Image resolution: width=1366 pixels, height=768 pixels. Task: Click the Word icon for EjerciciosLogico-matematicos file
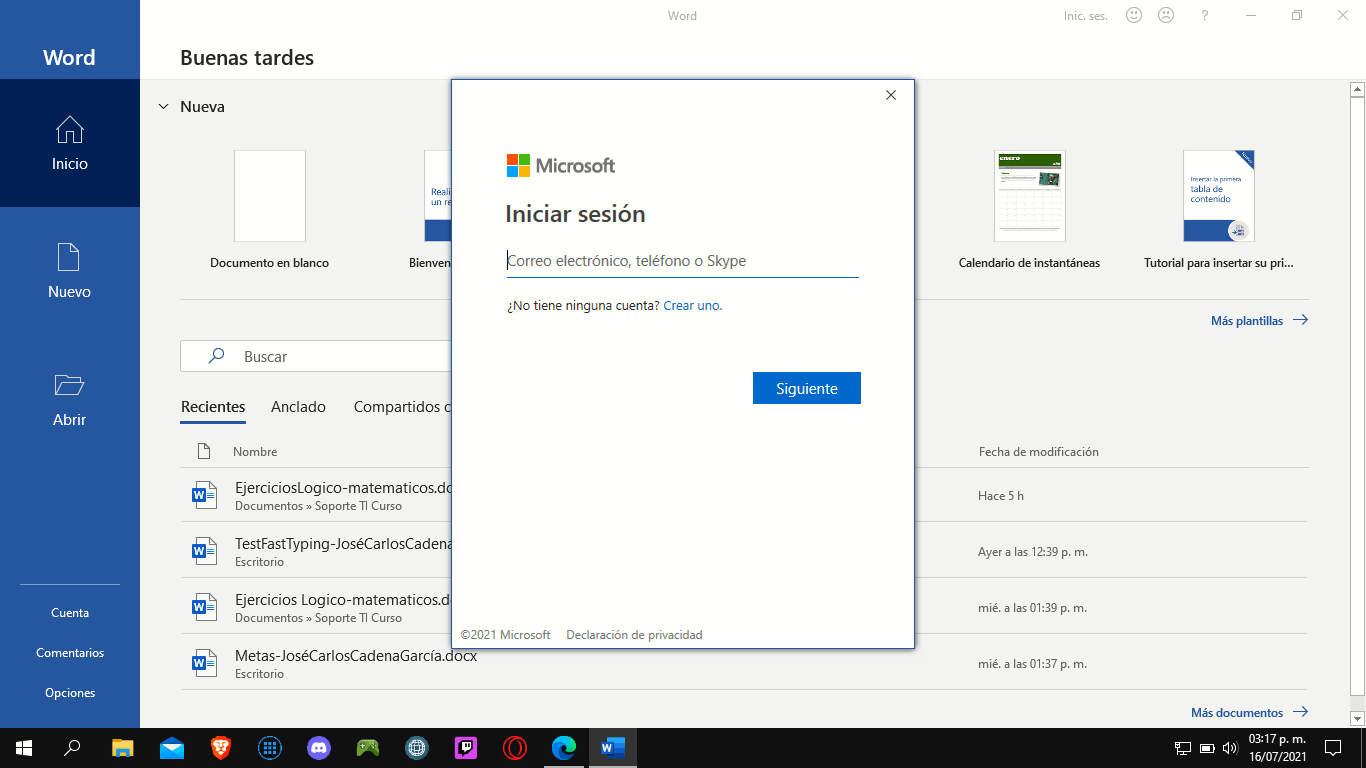coord(204,495)
